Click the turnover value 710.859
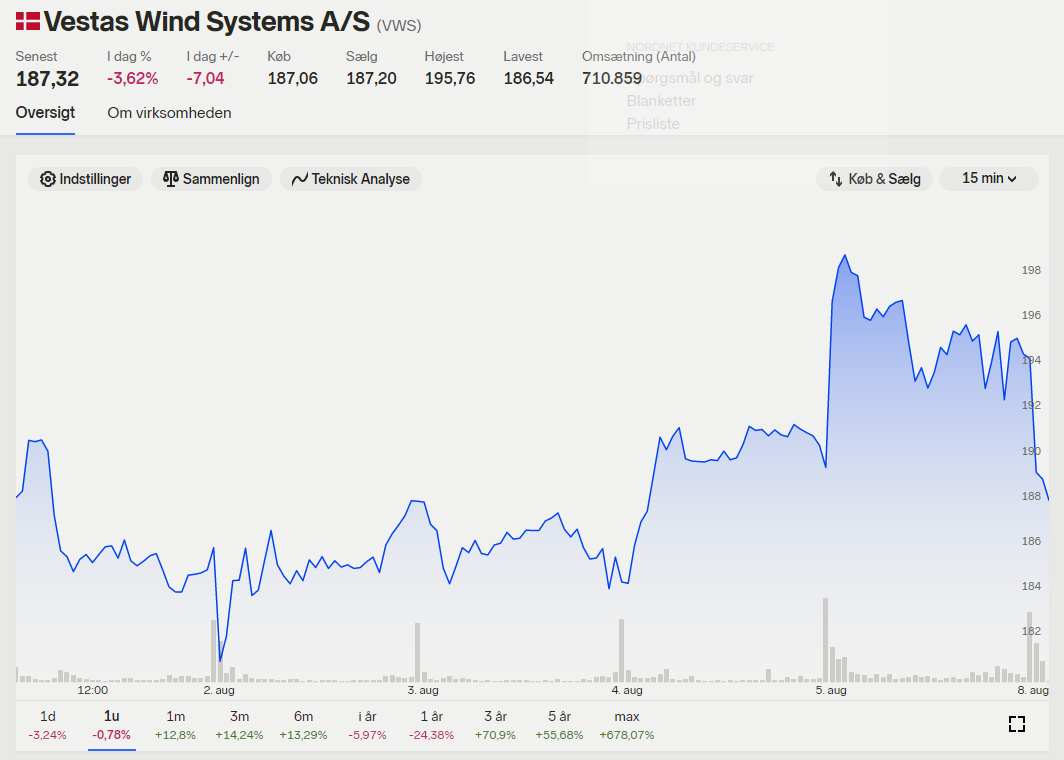The image size is (1064, 760). 611,79
